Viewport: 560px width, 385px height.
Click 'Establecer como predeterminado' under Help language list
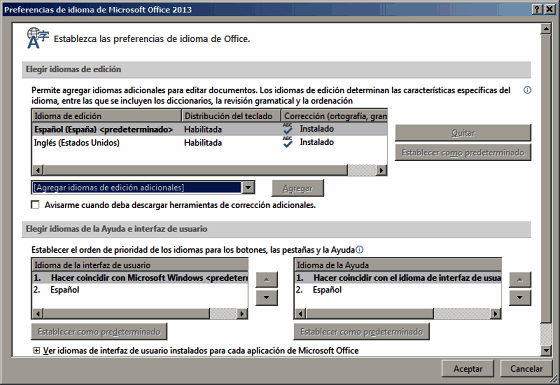point(361,332)
